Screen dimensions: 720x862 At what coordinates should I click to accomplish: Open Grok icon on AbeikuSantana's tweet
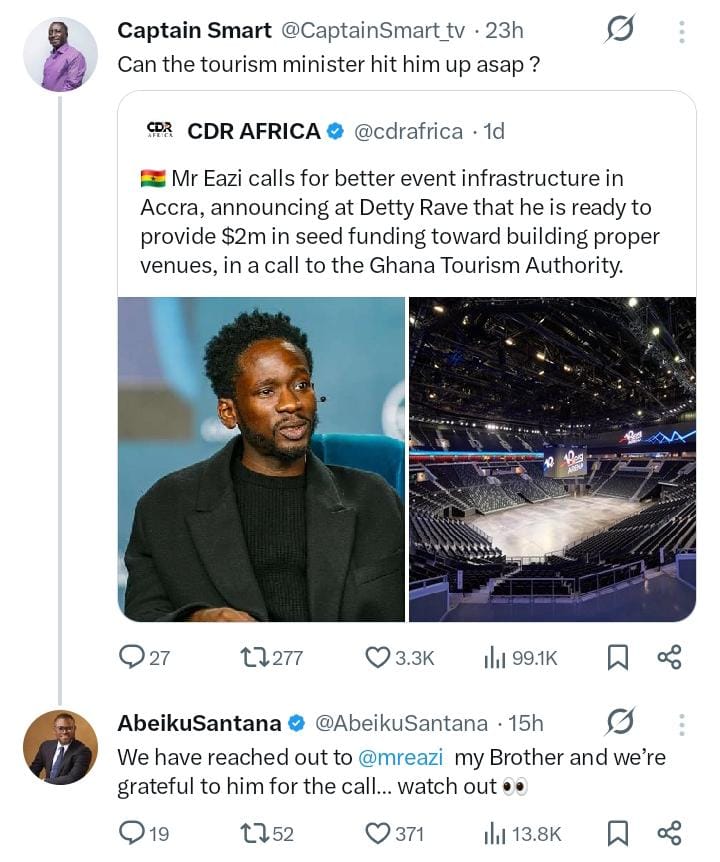pos(620,722)
